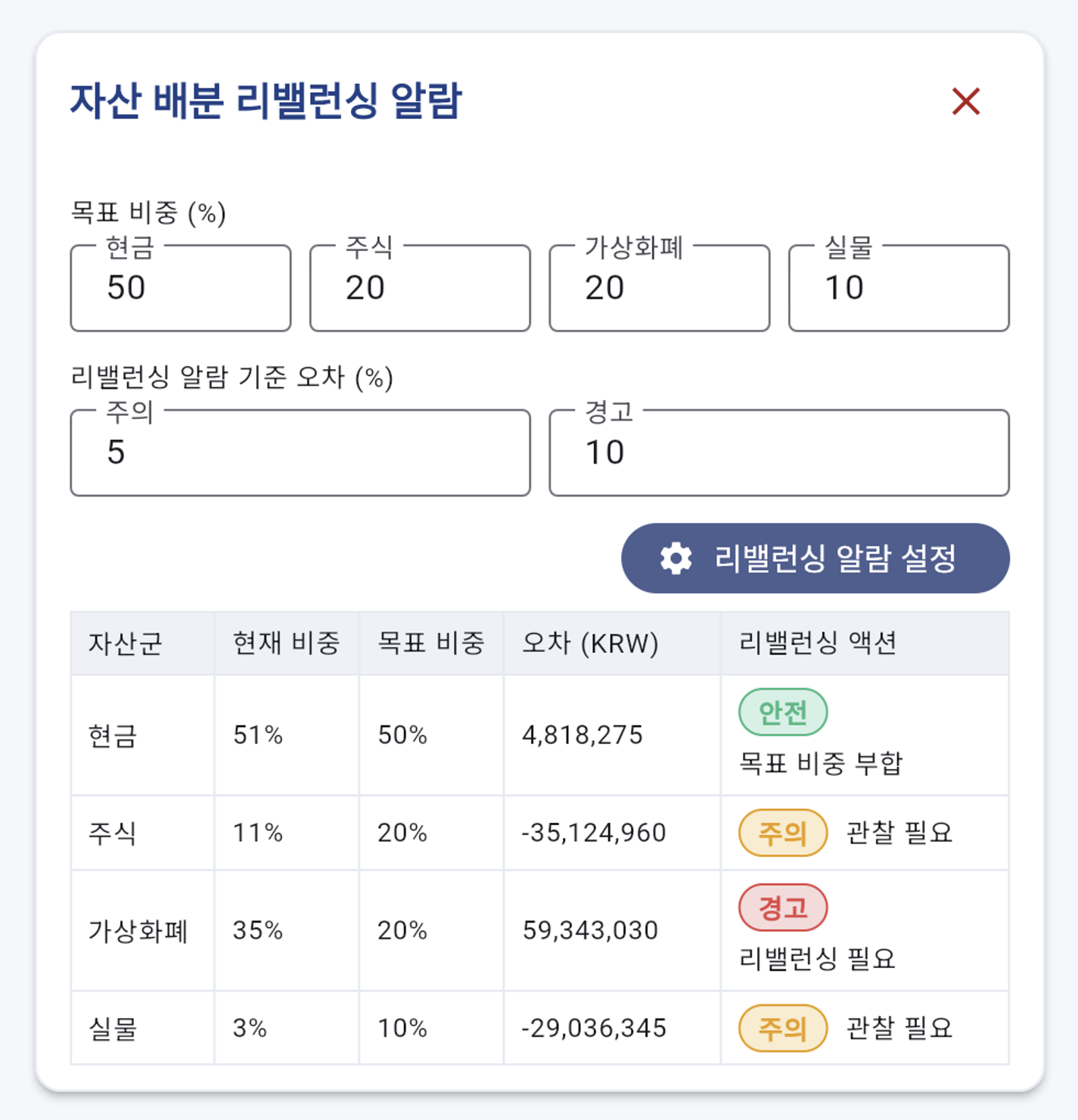Select the 현재 비중 column header
The image size is (1078, 1120).
pyautogui.click(x=286, y=644)
